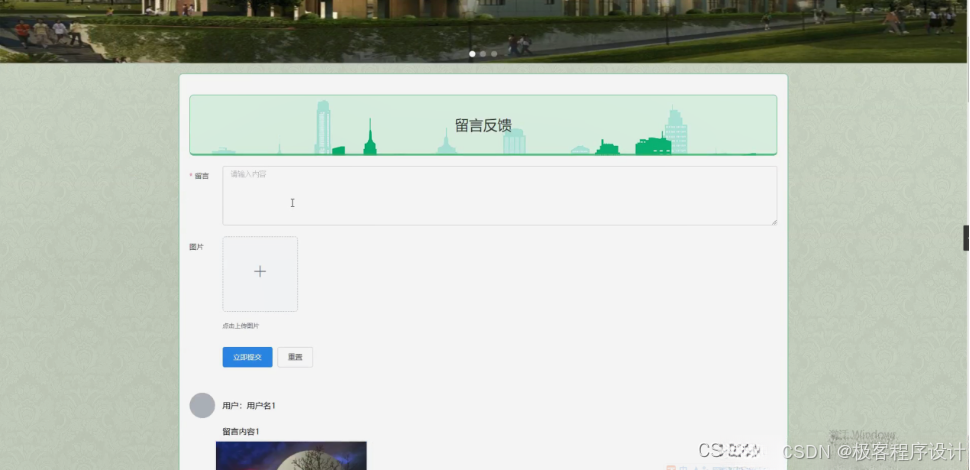
Task: Click the top carousel banner image
Action: pos(483,31)
